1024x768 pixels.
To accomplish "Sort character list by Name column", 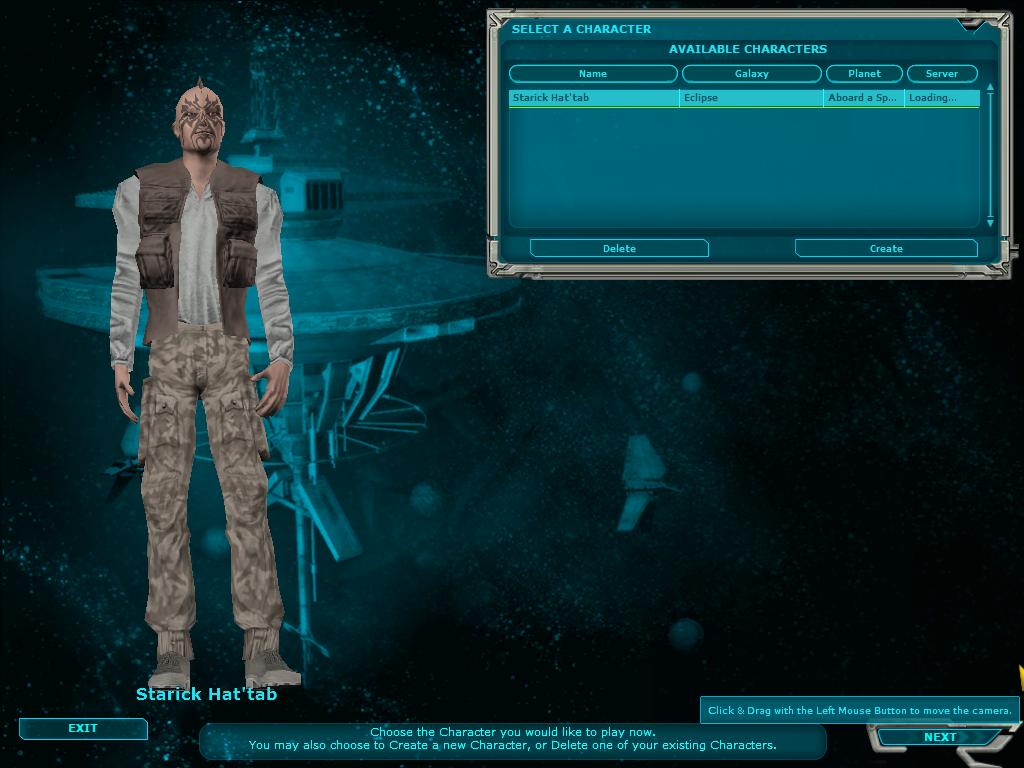I will tap(593, 74).
